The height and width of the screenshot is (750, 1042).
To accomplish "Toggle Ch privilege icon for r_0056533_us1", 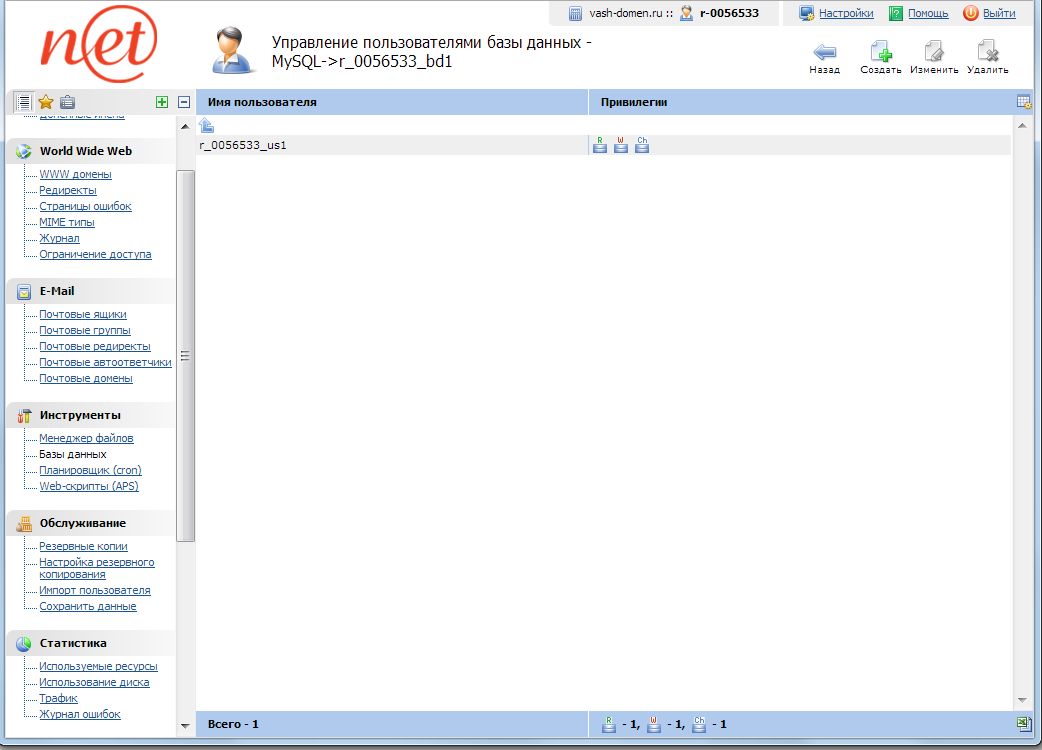I will tap(642, 145).
